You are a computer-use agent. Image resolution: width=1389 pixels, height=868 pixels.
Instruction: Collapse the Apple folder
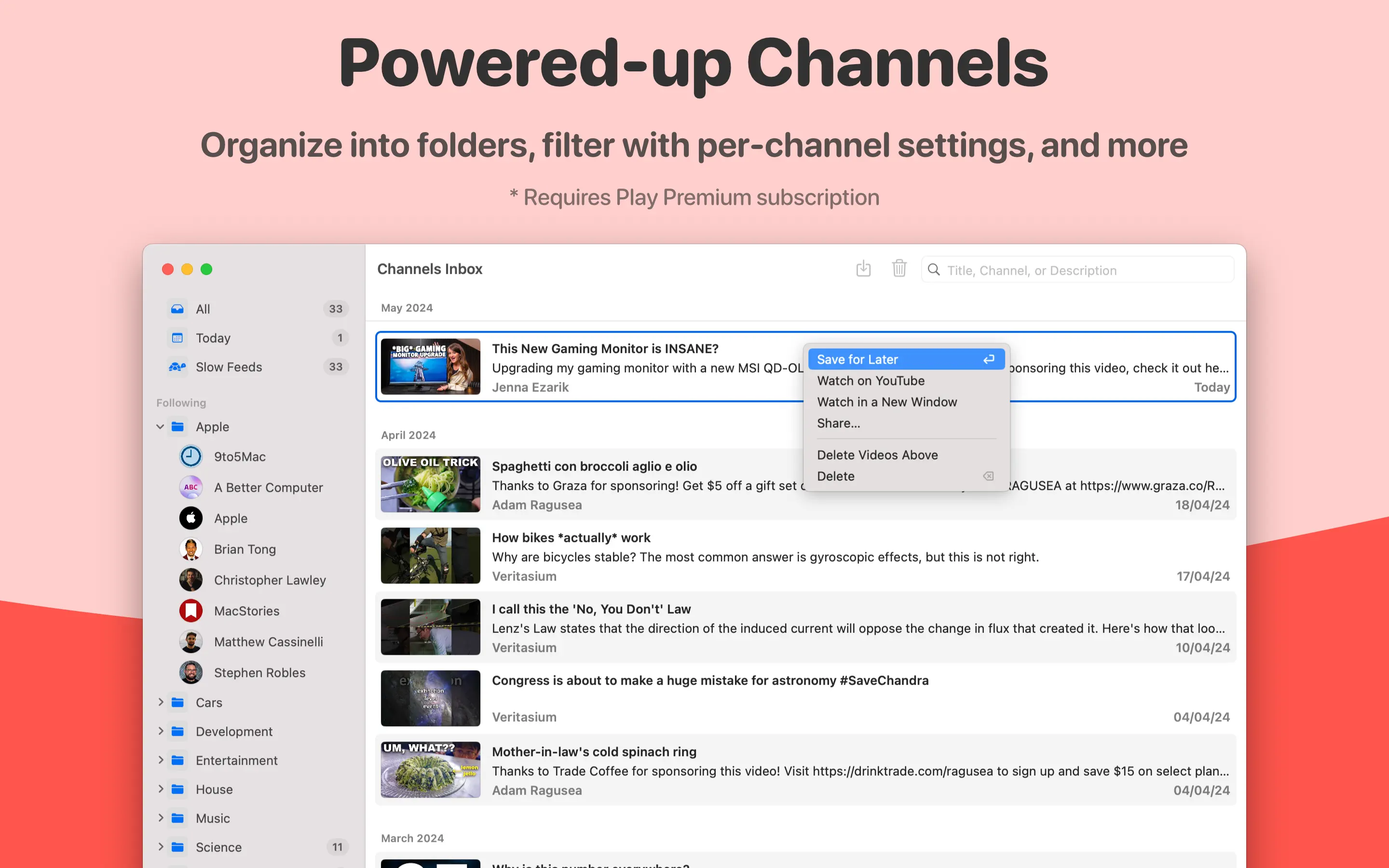[x=160, y=427]
